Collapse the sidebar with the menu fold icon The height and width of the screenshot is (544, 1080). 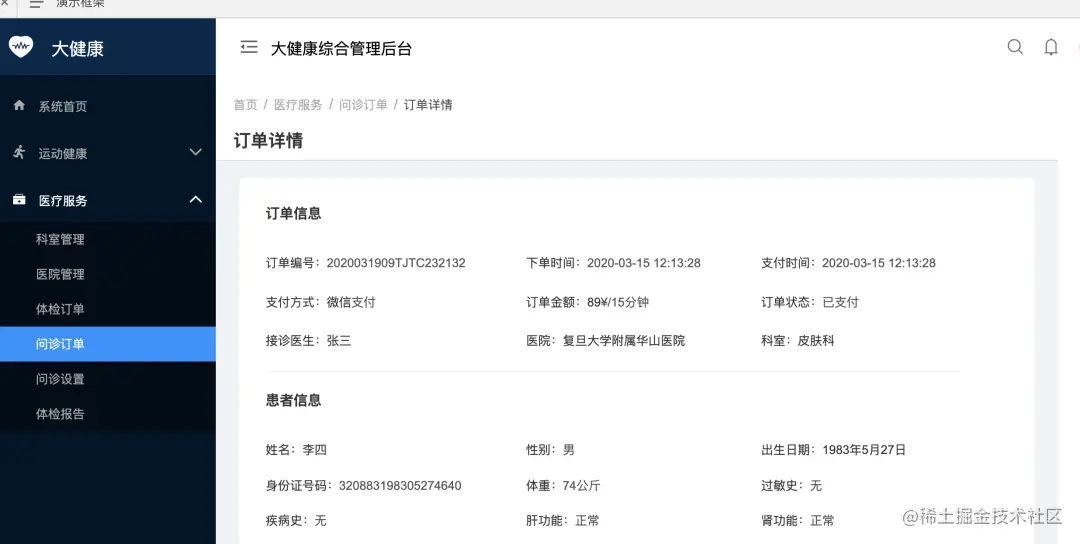pos(249,47)
